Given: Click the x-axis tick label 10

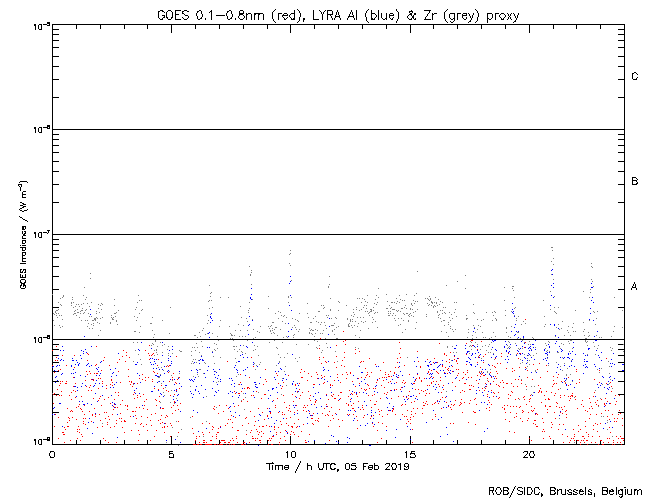Looking at the screenshot, I should tap(290, 453).
